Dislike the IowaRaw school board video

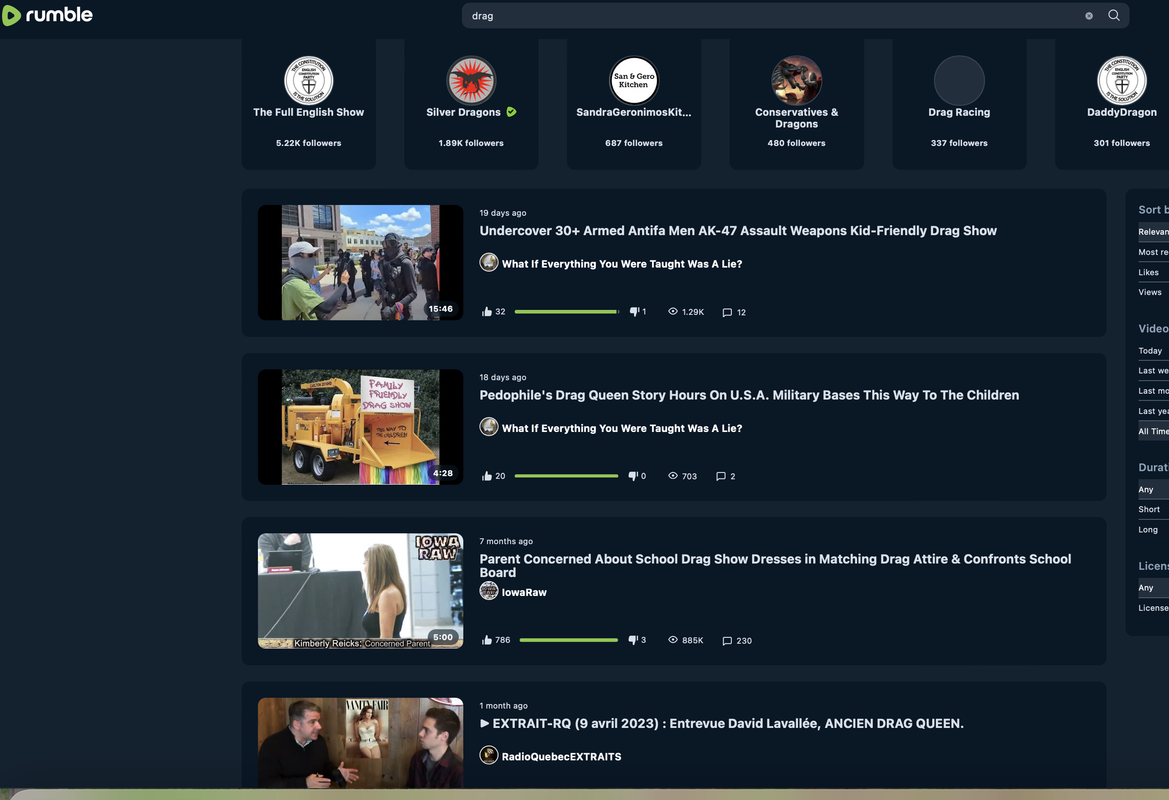pos(633,640)
